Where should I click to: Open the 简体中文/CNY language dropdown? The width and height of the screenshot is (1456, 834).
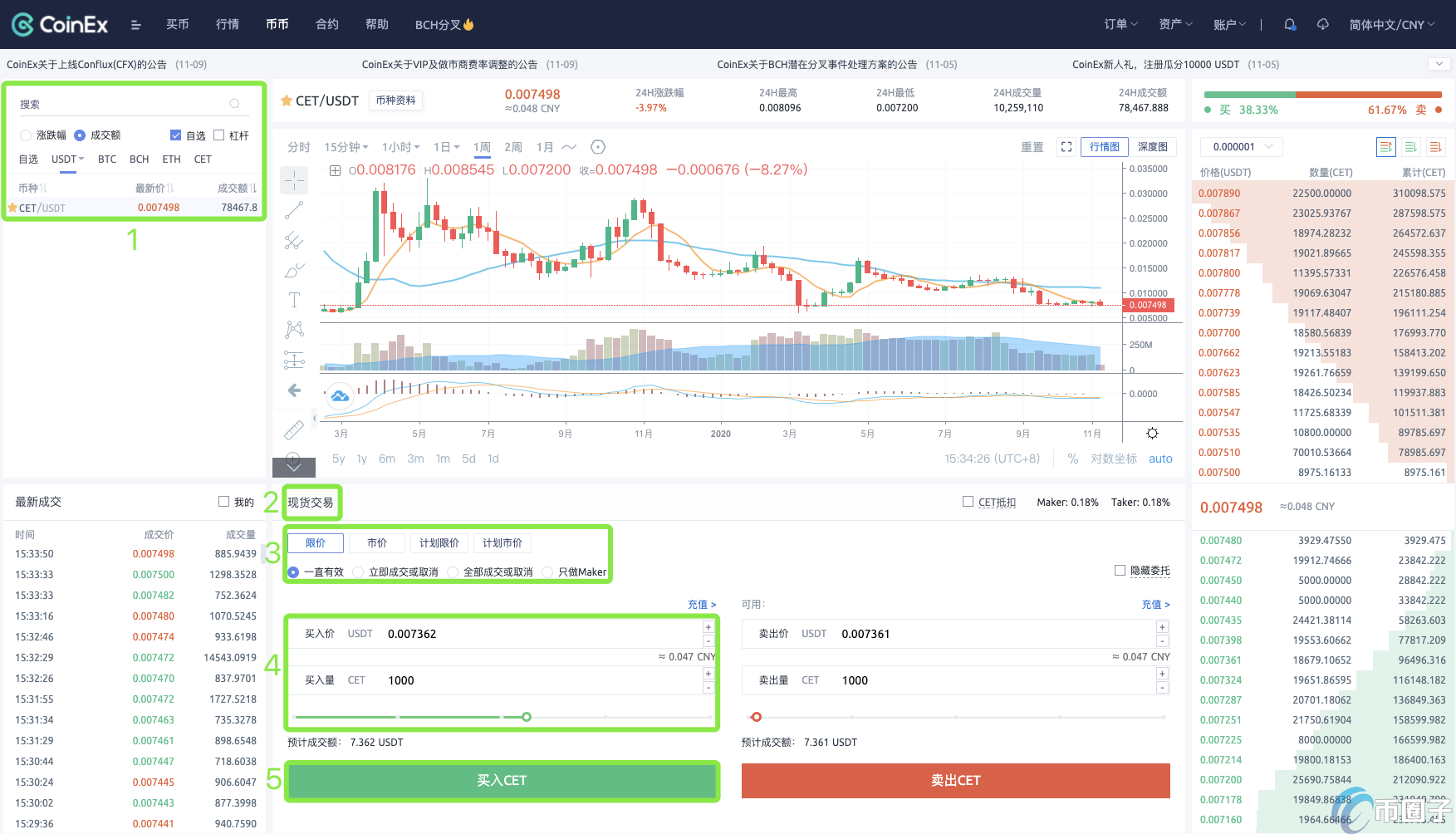pyautogui.click(x=1392, y=25)
